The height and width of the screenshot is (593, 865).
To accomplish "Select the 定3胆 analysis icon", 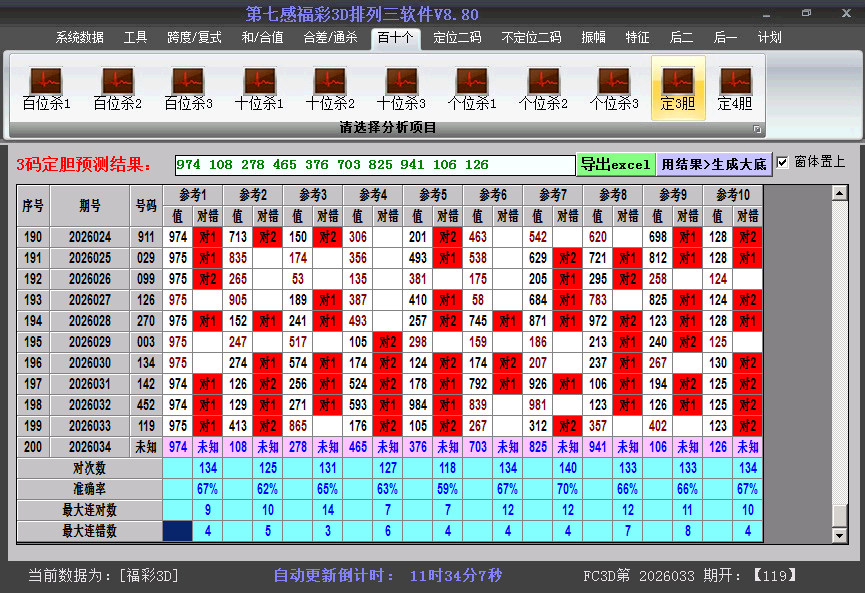I will pos(678,88).
